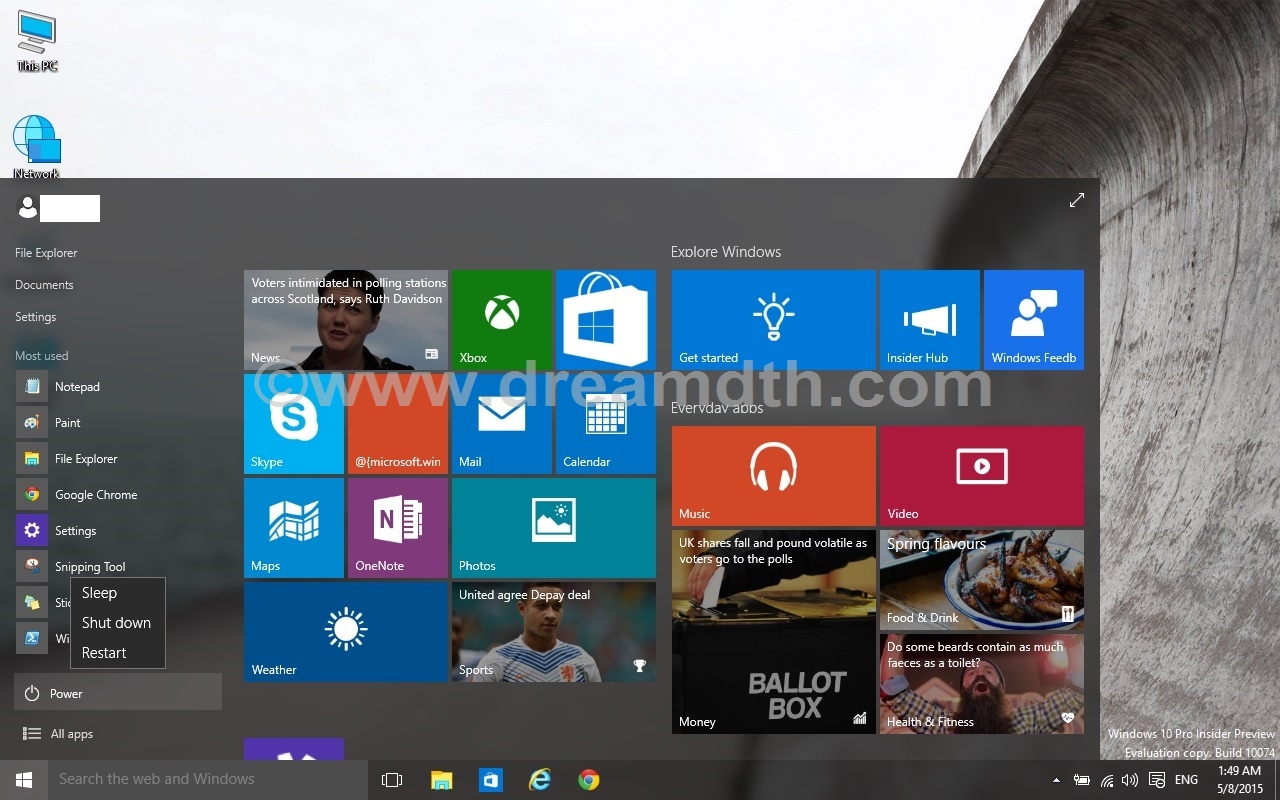Click the user account picture
The width and height of the screenshot is (1280, 800).
[x=28, y=207]
